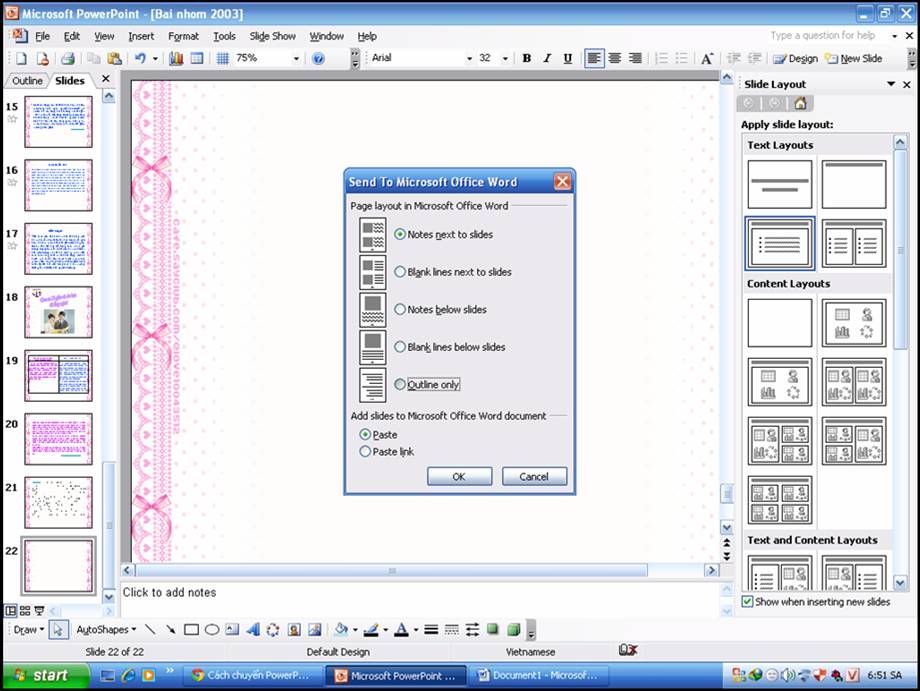Screen dimensions: 920x691
Task: Choose the Title and Two-Column Text layout
Action: tap(854, 243)
